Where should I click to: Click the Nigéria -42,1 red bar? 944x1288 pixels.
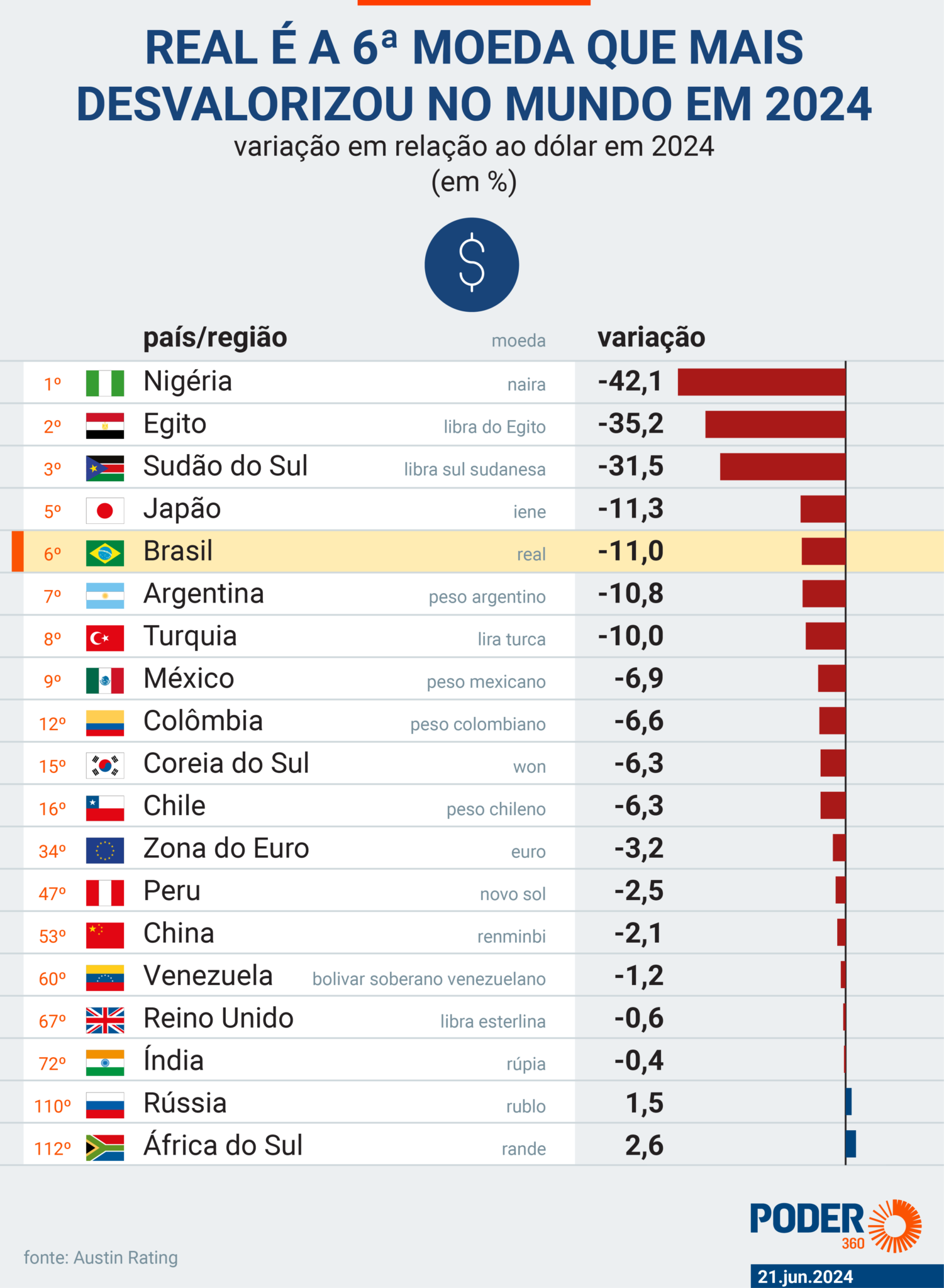761,382
